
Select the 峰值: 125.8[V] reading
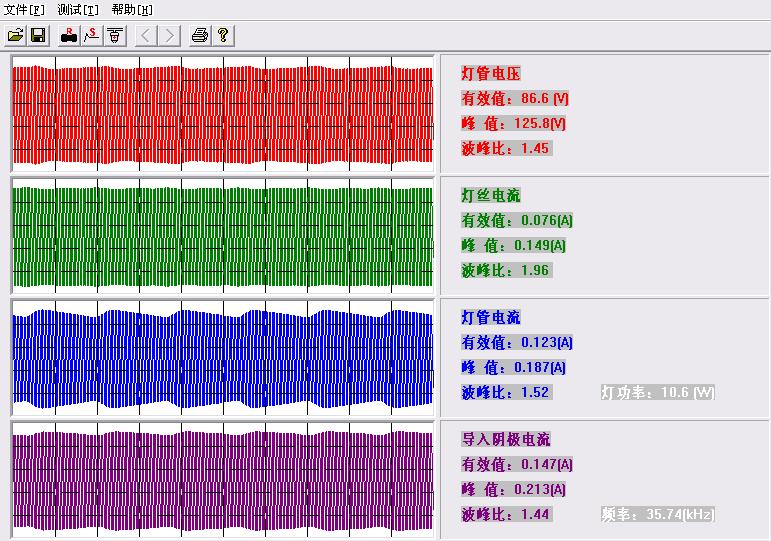(513, 123)
